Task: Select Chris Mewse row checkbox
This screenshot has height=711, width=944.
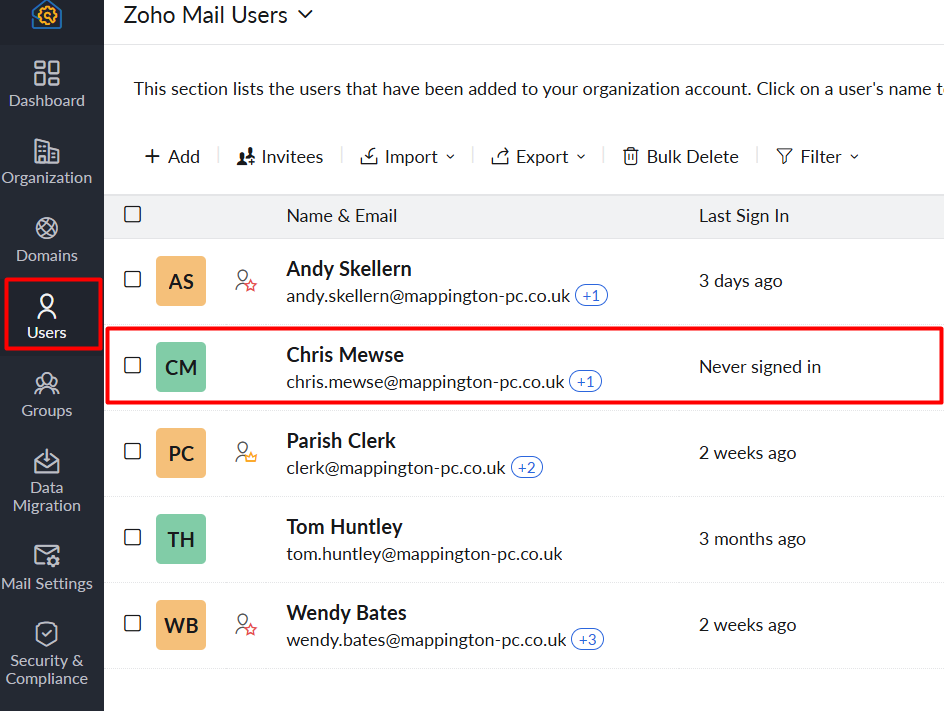Action: pos(133,365)
